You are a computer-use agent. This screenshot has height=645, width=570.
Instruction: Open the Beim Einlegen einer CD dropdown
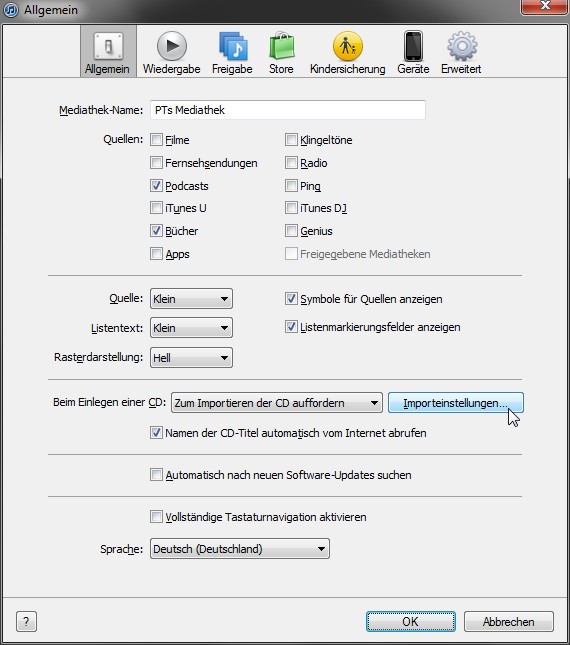point(277,403)
